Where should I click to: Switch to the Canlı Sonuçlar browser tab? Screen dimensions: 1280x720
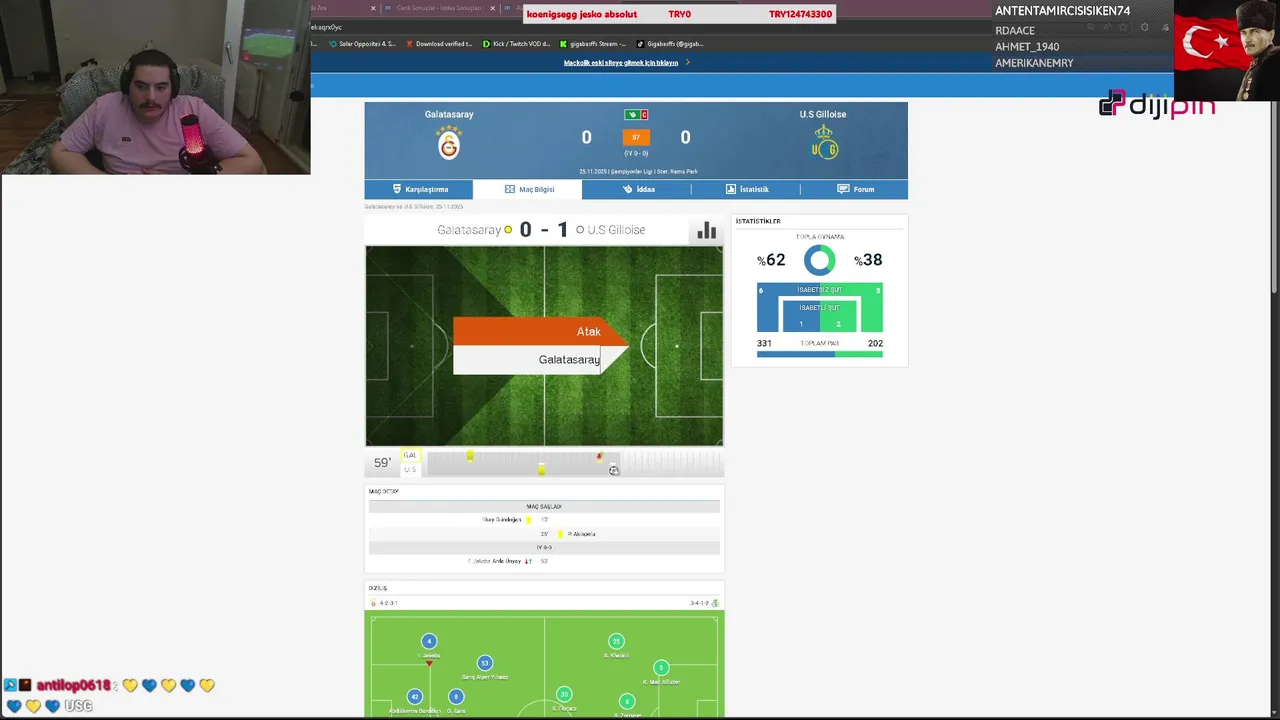pos(439,8)
